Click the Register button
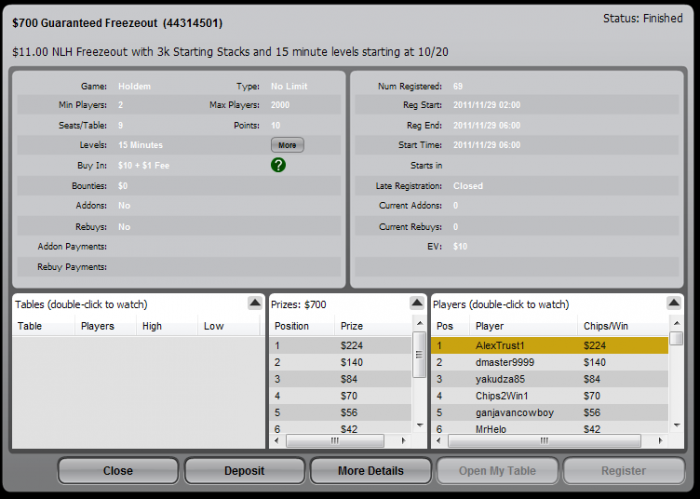 (623, 470)
